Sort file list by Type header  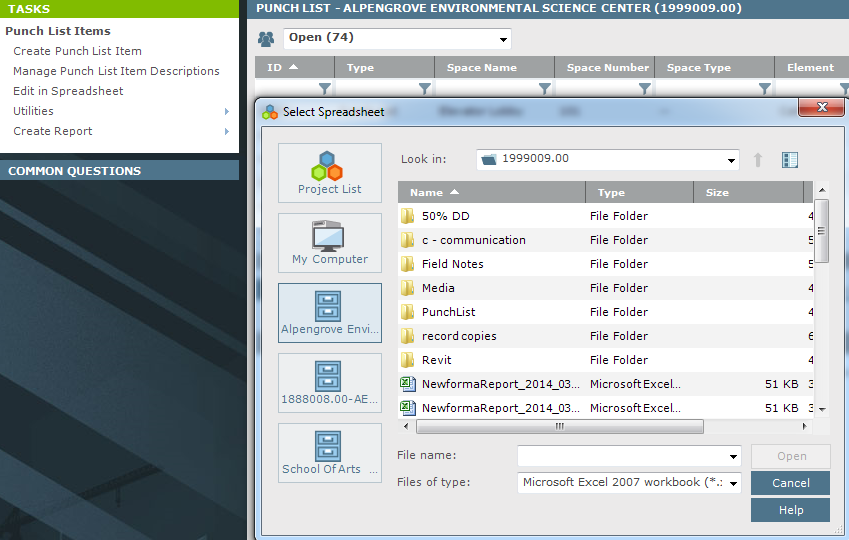point(639,192)
